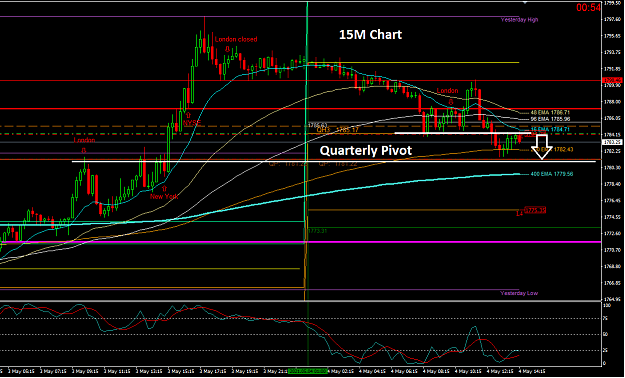The image size is (625, 378).
Task: Click "4 May 04:15" on the time axis
Action: pyautogui.click(x=373, y=371)
